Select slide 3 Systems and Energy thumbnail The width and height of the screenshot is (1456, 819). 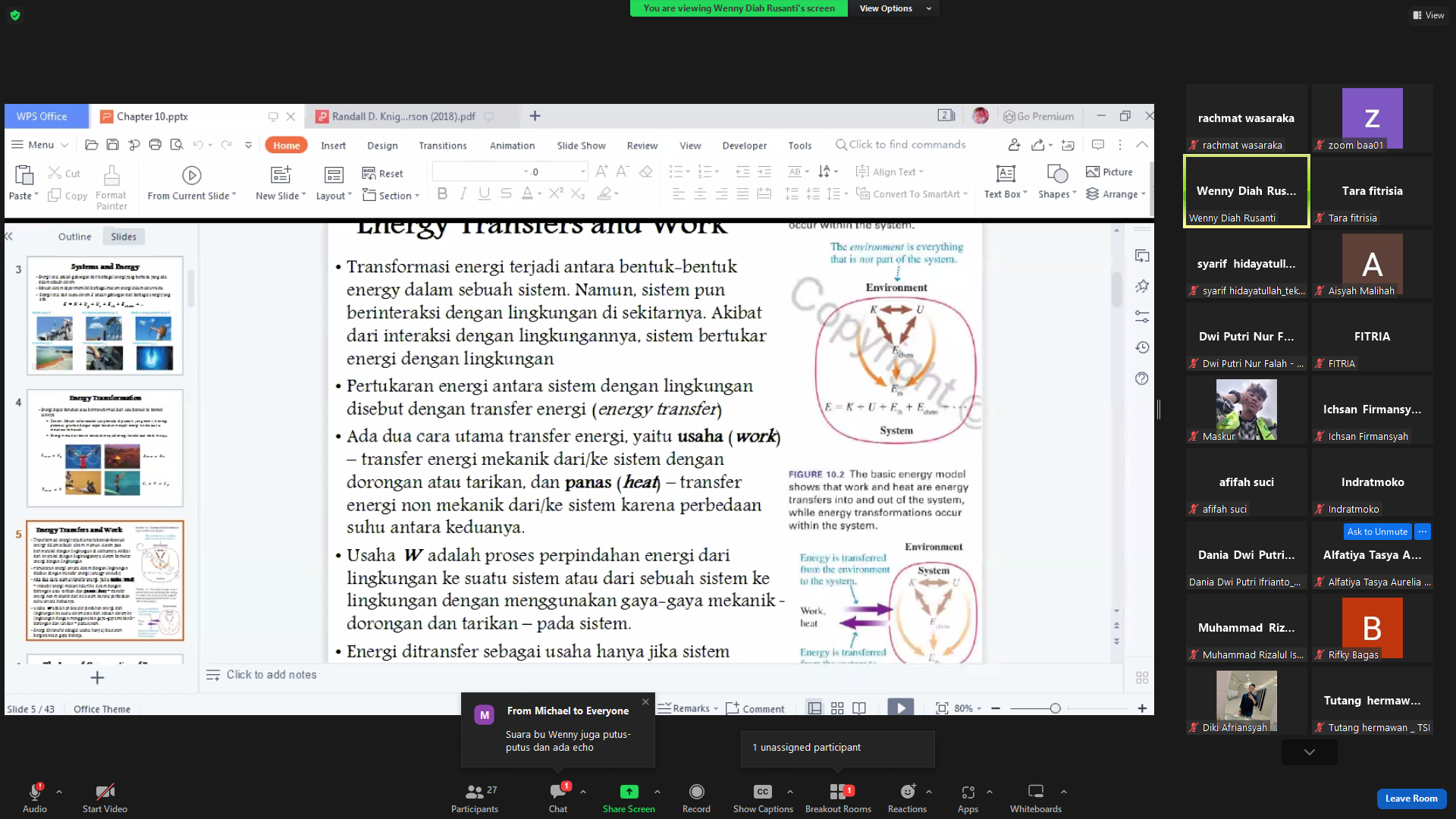tap(105, 315)
